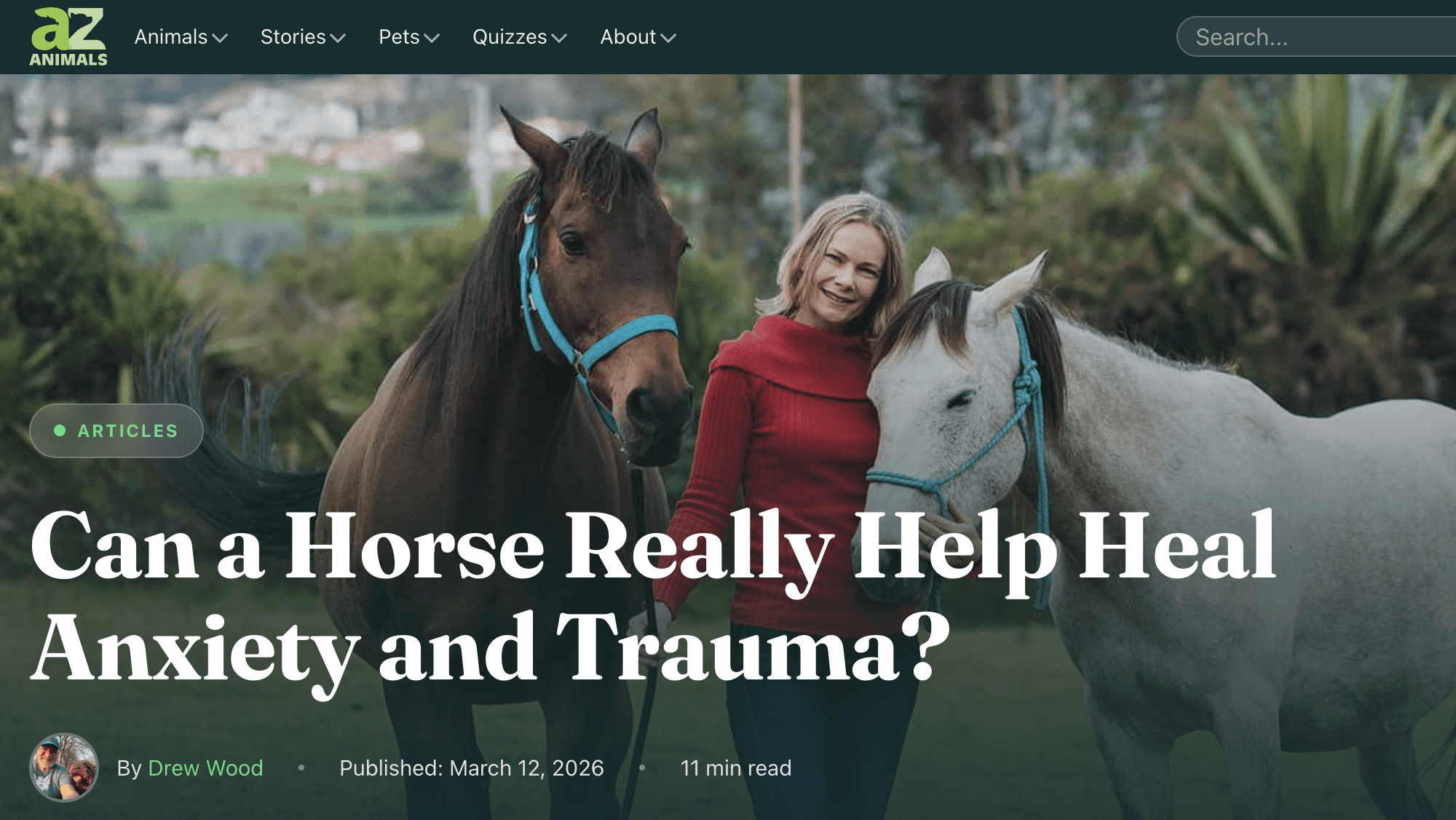The image size is (1456, 820).
Task: Click the ARTICLES category badge
Action: click(116, 430)
